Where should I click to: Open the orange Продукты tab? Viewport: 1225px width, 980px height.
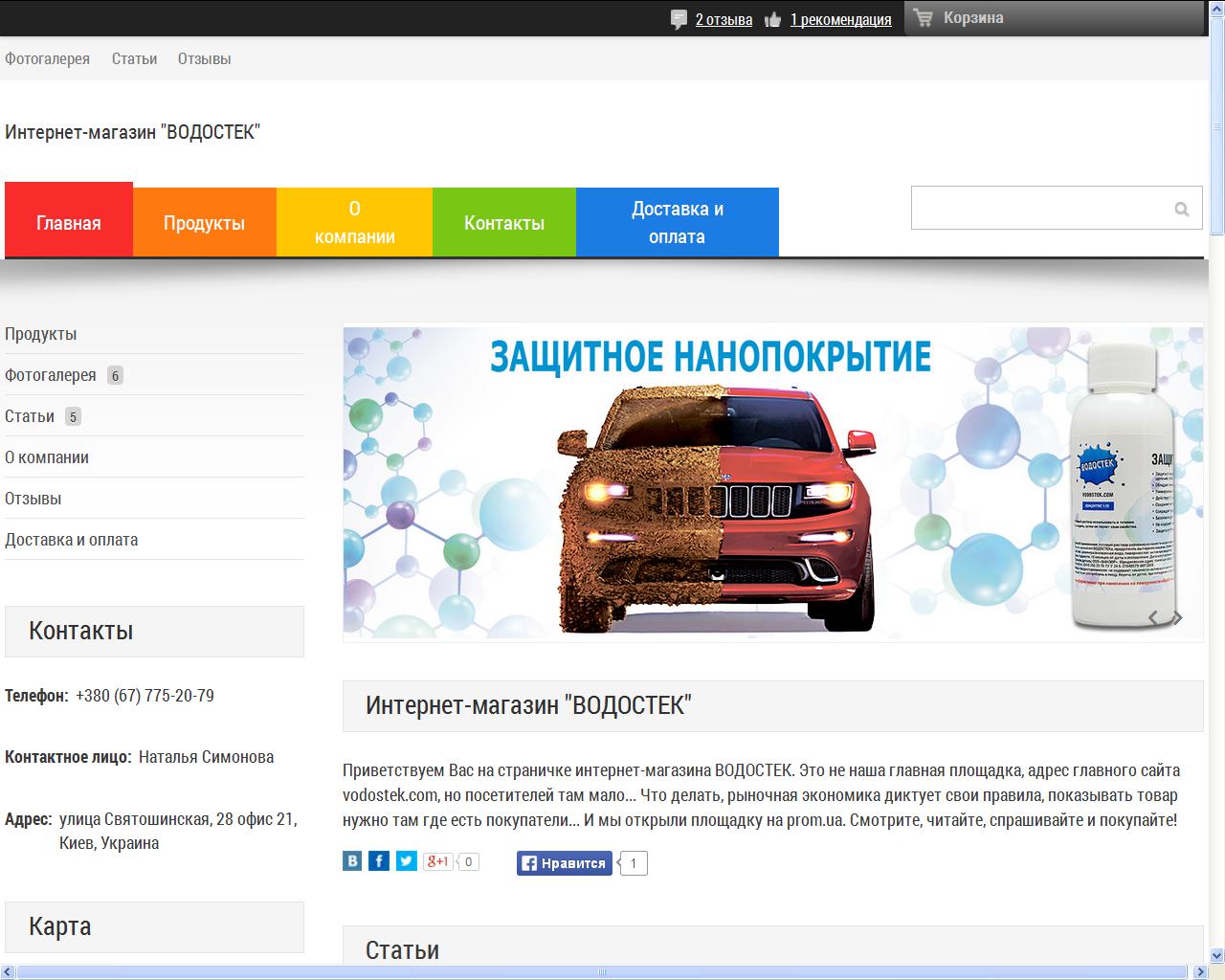205,223
